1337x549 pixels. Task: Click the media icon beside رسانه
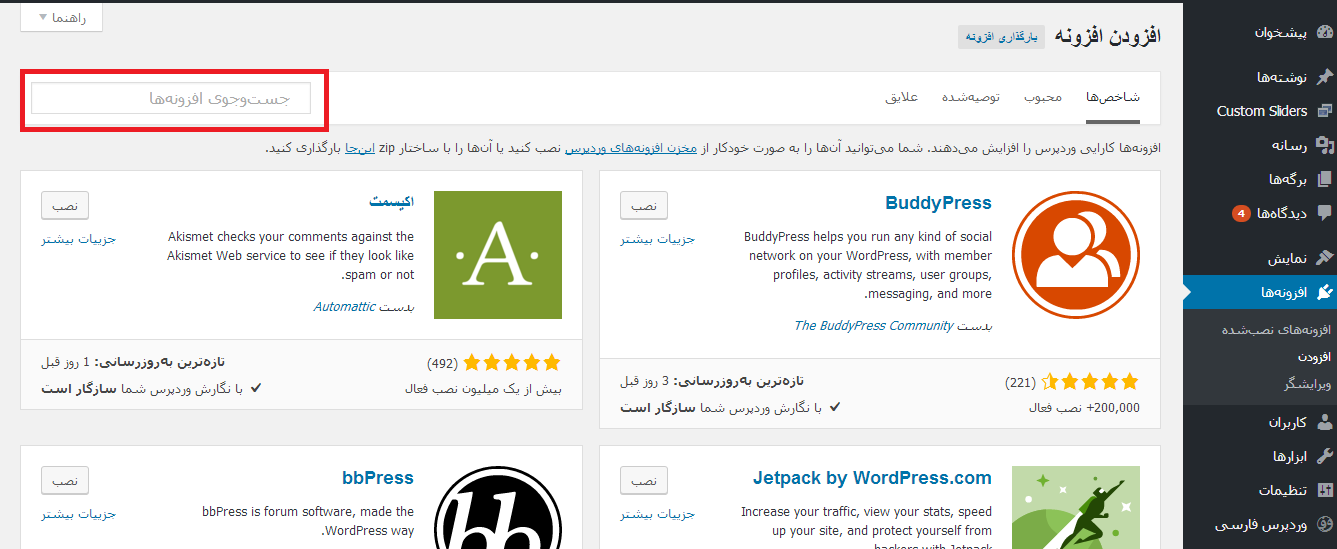[x=1324, y=145]
